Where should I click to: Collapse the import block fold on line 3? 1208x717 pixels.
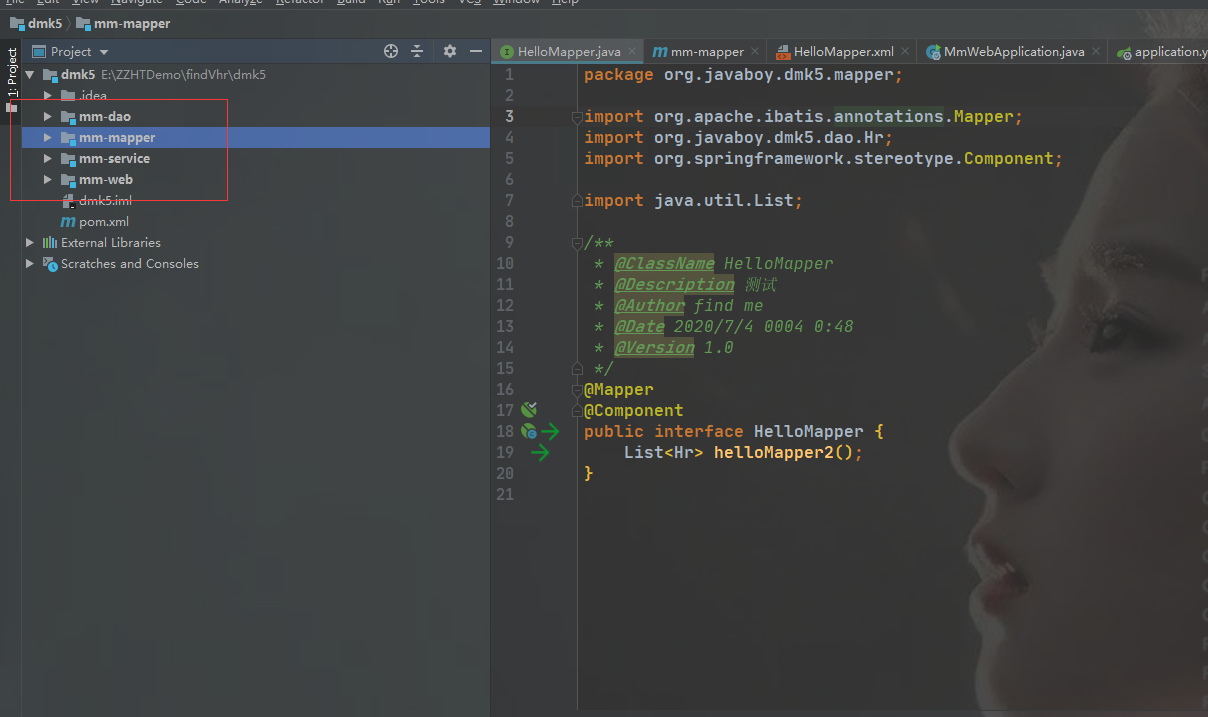pyautogui.click(x=577, y=117)
